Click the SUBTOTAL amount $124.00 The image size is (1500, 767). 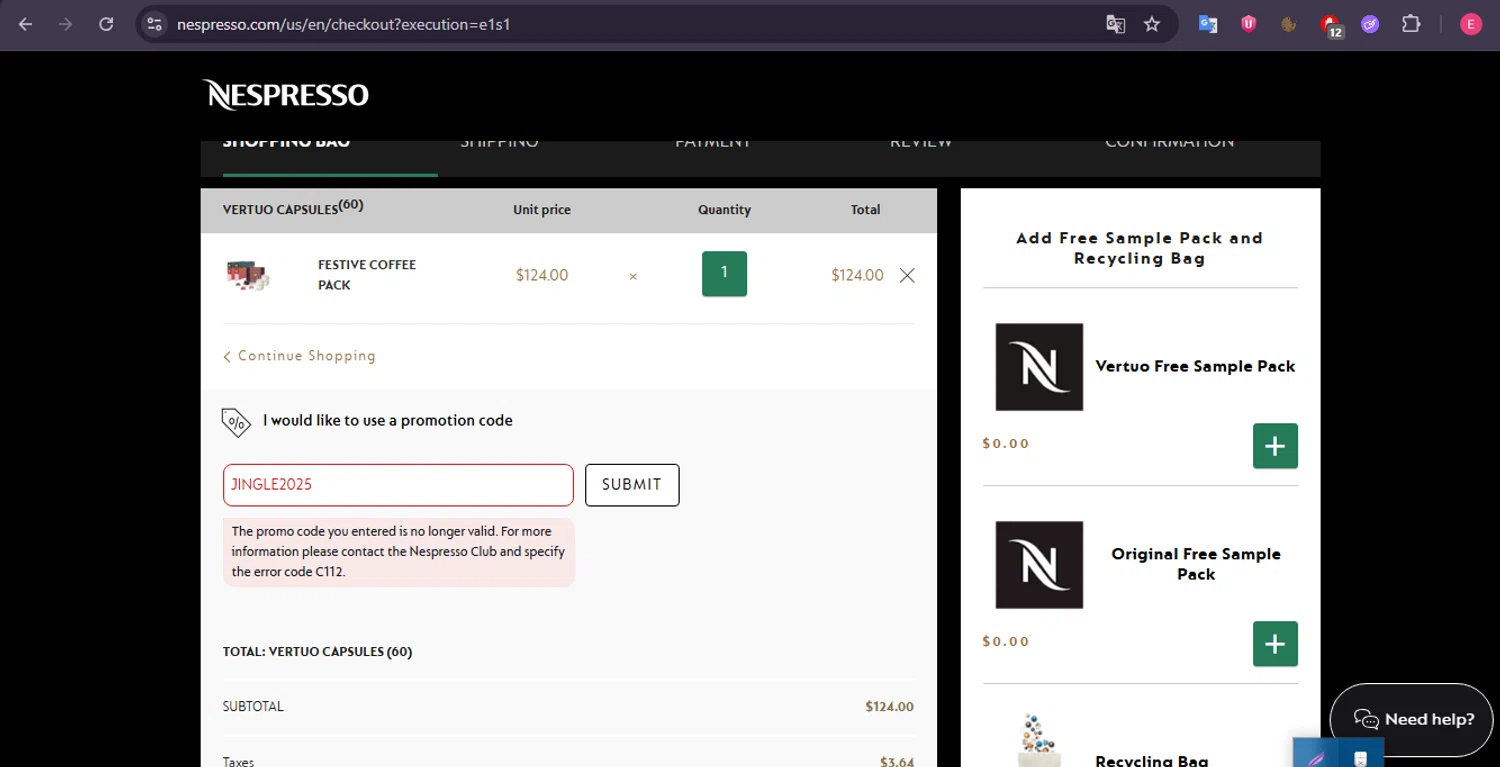(x=889, y=707)
